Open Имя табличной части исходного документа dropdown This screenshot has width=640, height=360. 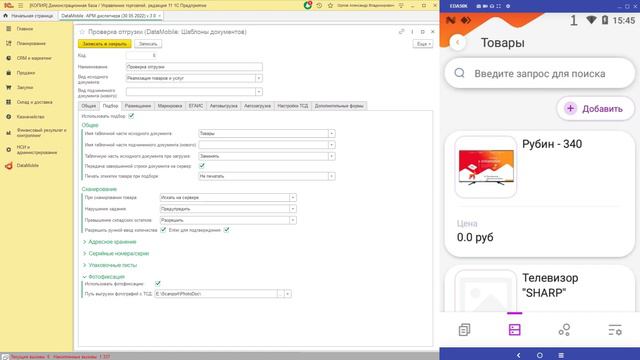tap(331, 133)
